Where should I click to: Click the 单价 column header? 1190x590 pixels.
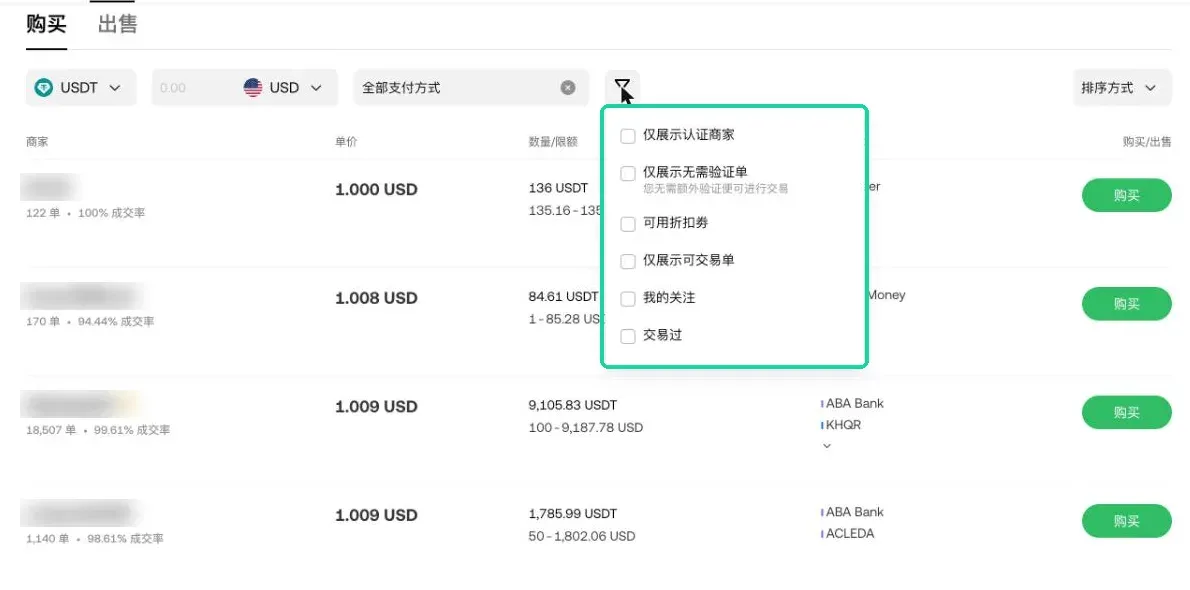point(346,142)
